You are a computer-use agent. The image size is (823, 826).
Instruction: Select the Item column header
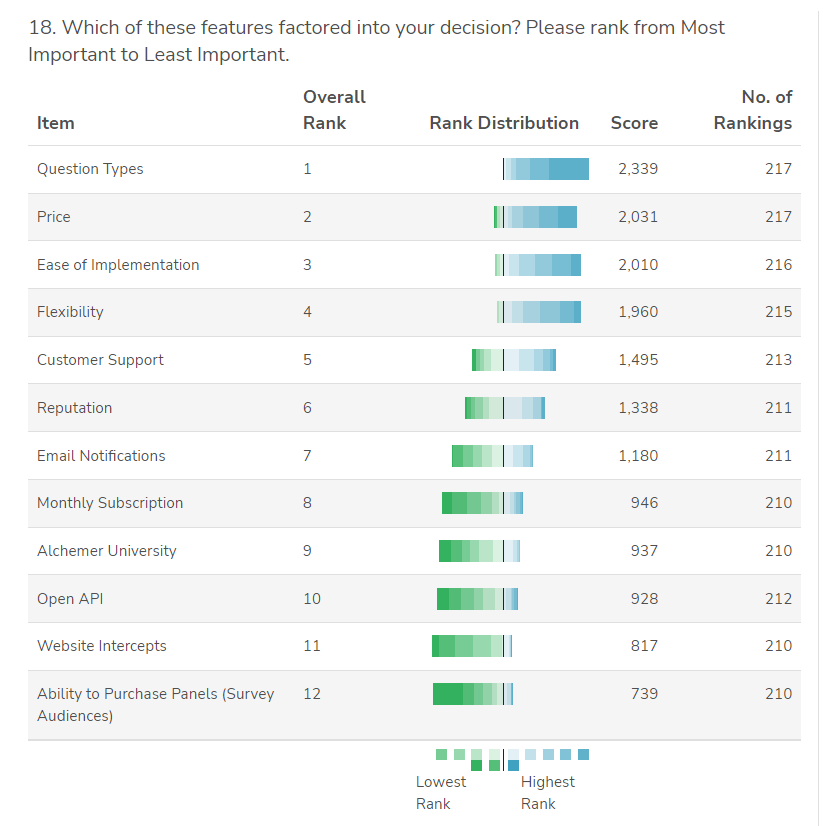click(x=56, y=123)
